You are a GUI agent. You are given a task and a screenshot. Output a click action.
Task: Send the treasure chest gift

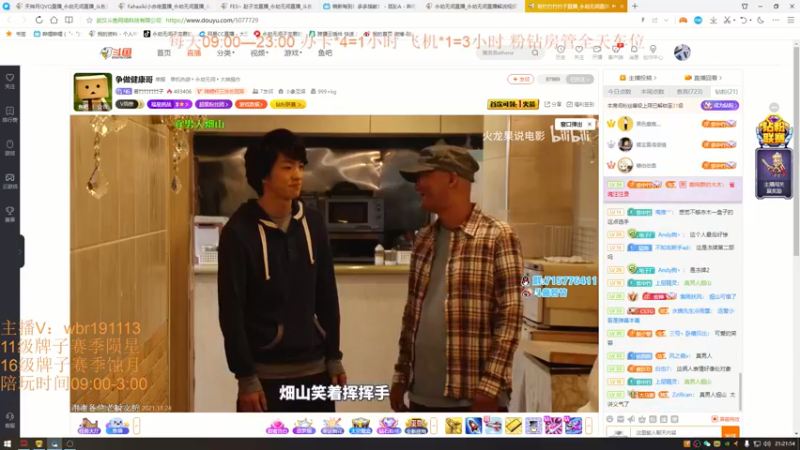click(360, 426)
